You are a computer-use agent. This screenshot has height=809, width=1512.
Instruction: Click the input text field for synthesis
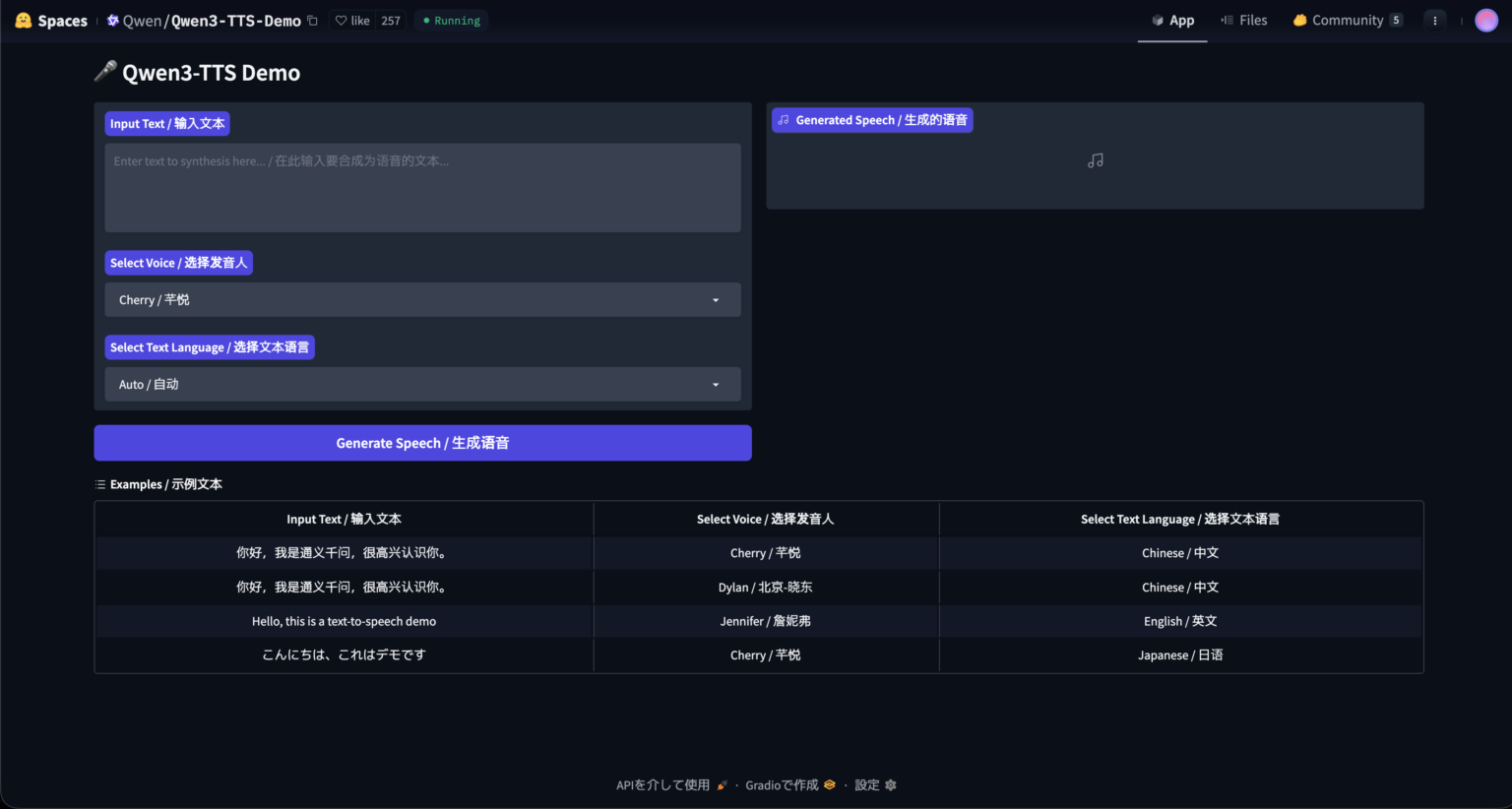pos(422,187)
